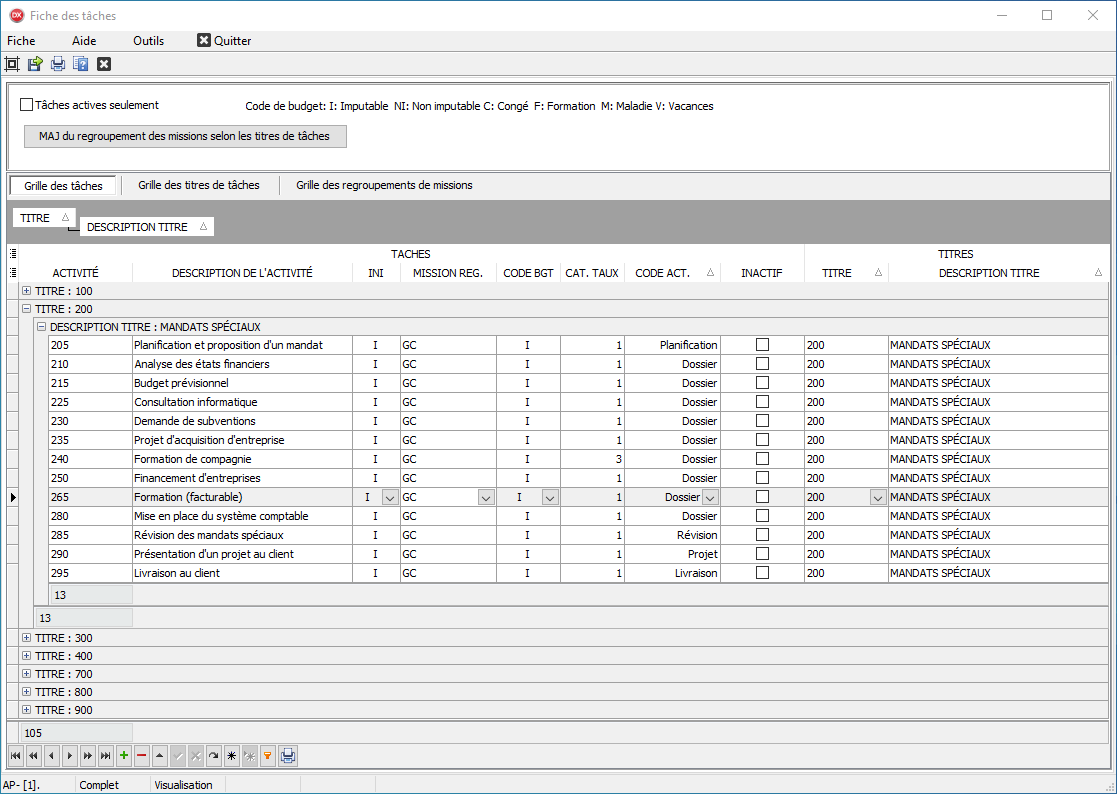
Task: Click the edit record triangle icon
Action: pyautogui.click(x=160, y=756)
